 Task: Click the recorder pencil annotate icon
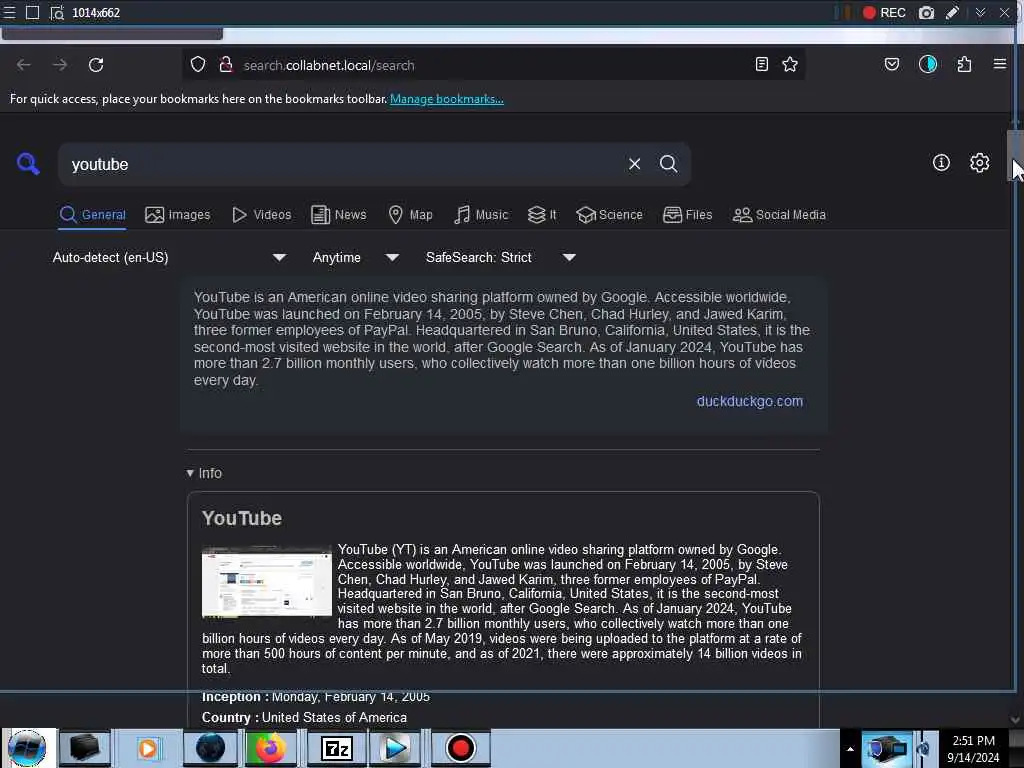click(953, 13)
